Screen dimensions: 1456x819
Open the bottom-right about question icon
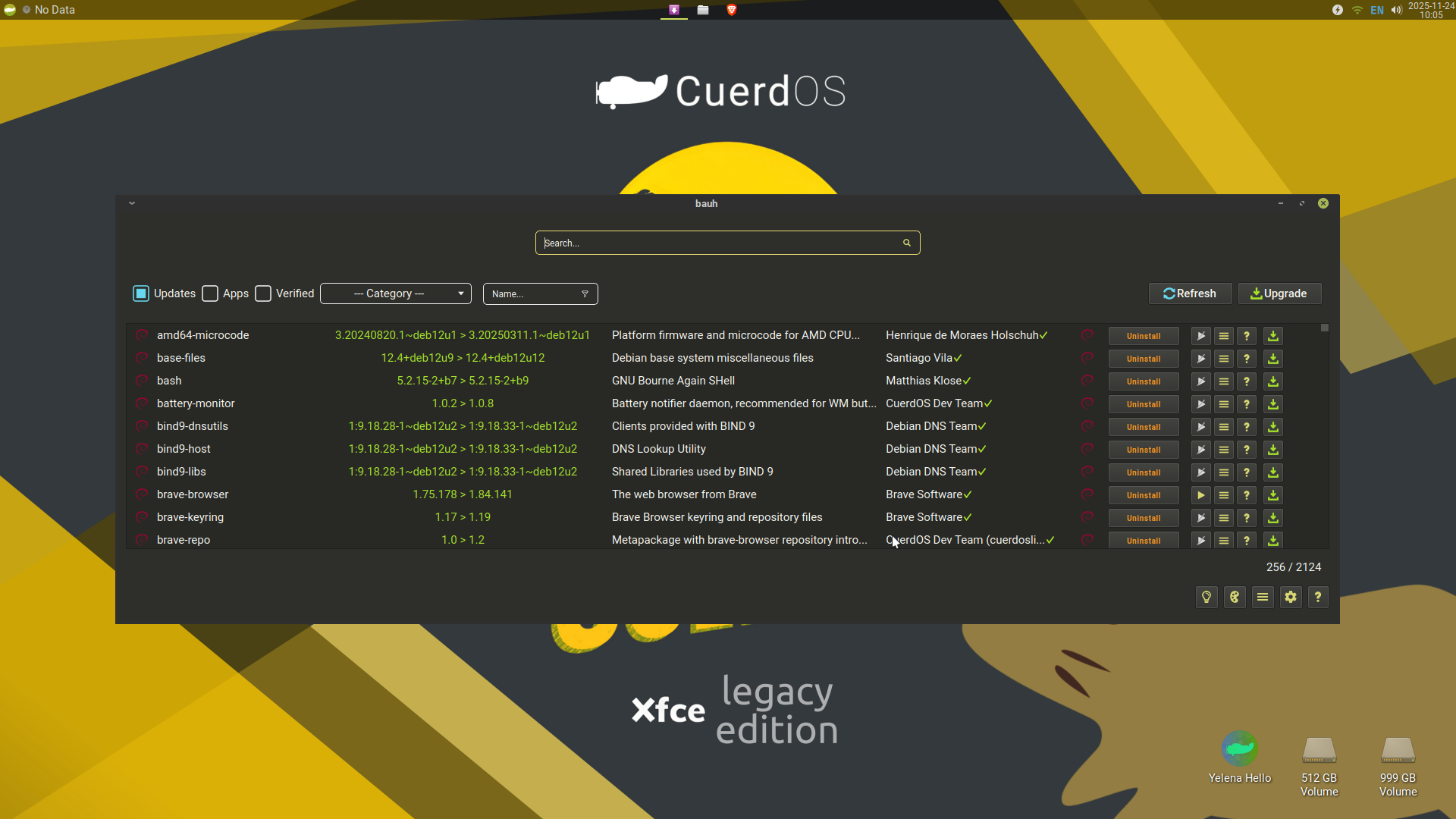tap(1318, 598)
